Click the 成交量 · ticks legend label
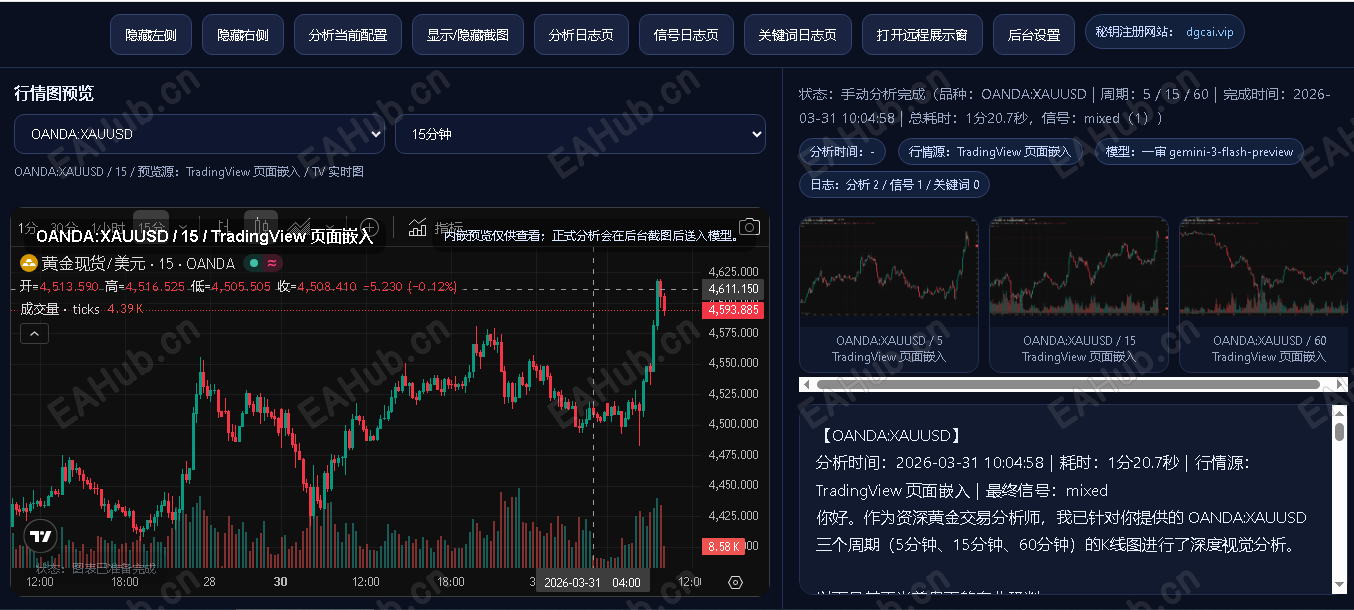This screenshot has height=610, width=1354. coord(60,309)
